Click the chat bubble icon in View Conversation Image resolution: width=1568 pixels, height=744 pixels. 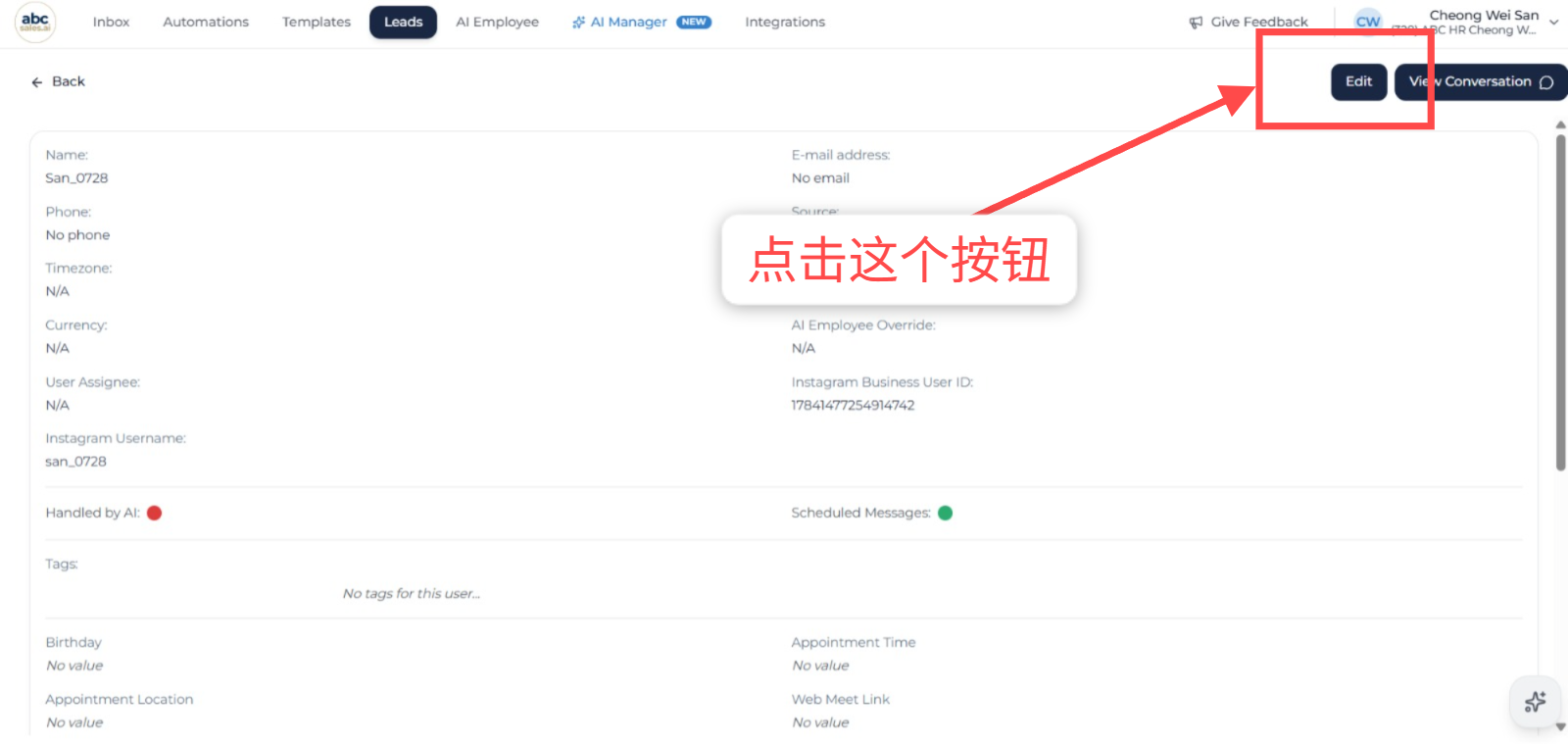click(x=1546, y=82)
